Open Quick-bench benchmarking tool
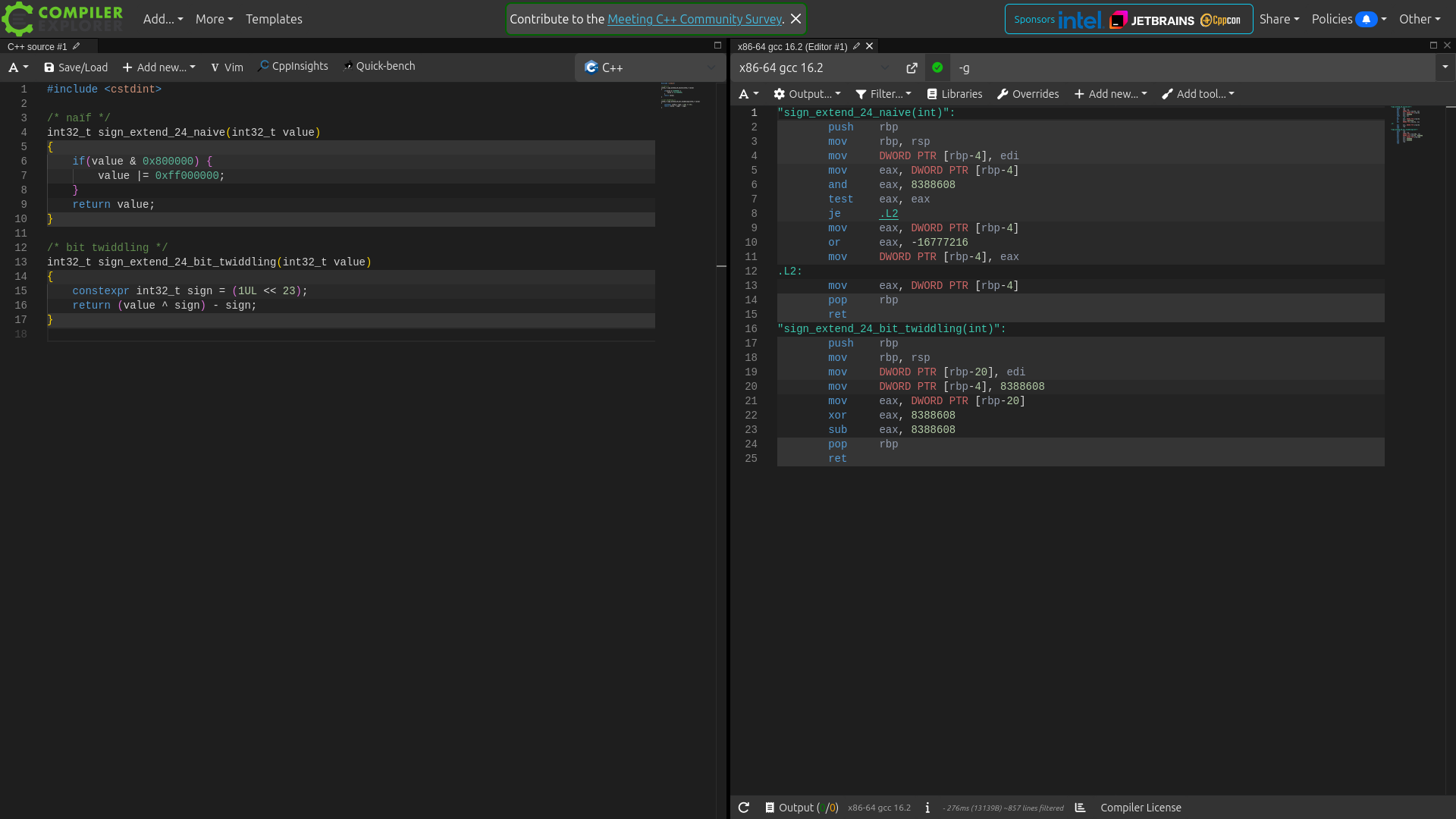 tap(379, 67)
